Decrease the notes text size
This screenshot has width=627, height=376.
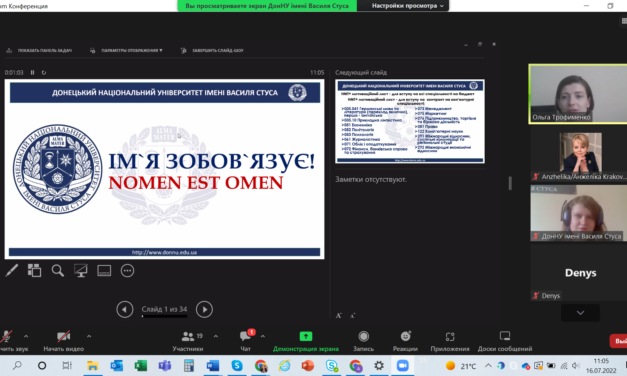coord(352,316)
